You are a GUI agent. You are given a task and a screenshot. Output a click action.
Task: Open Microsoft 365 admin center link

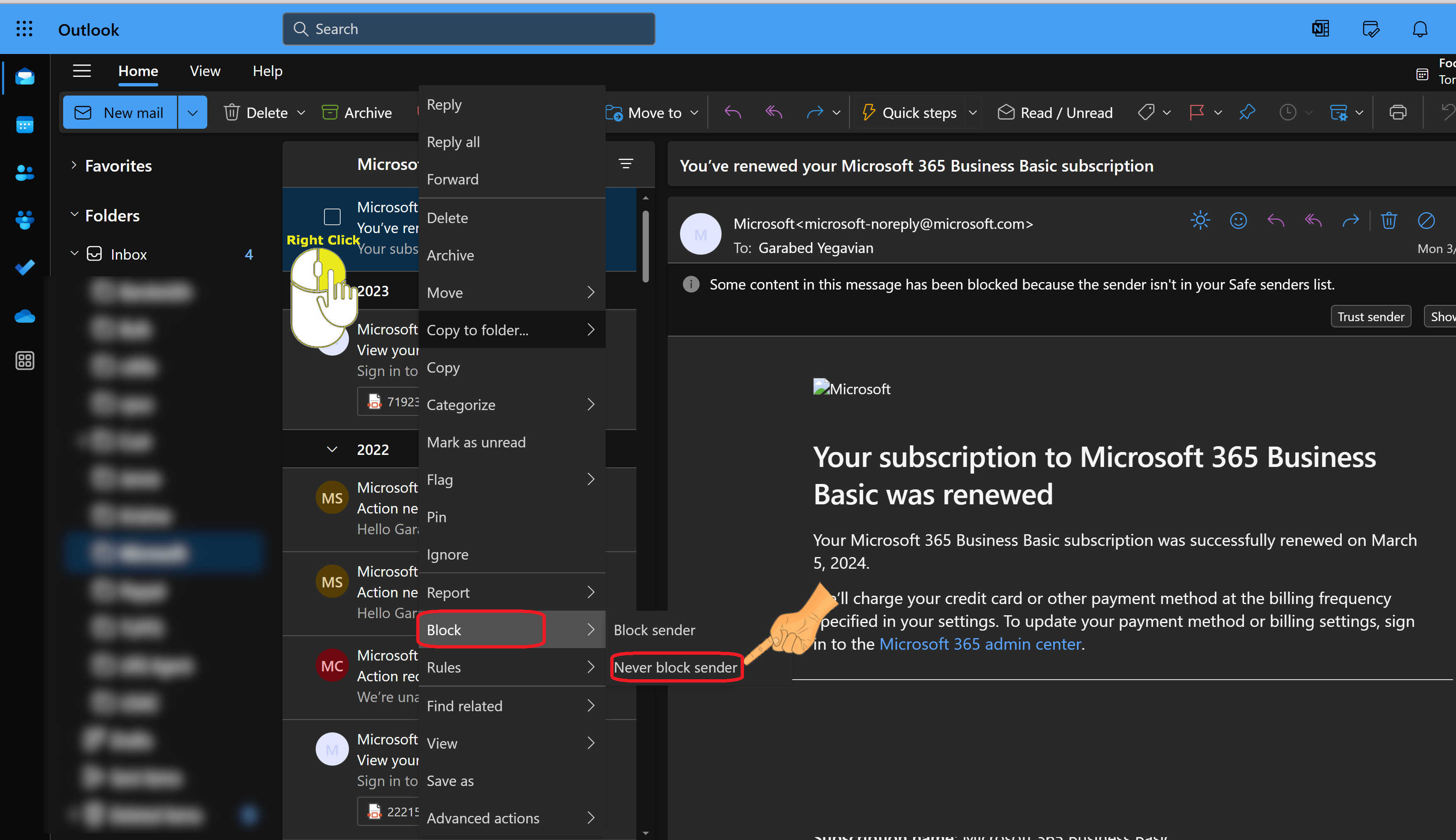(980, 644)
